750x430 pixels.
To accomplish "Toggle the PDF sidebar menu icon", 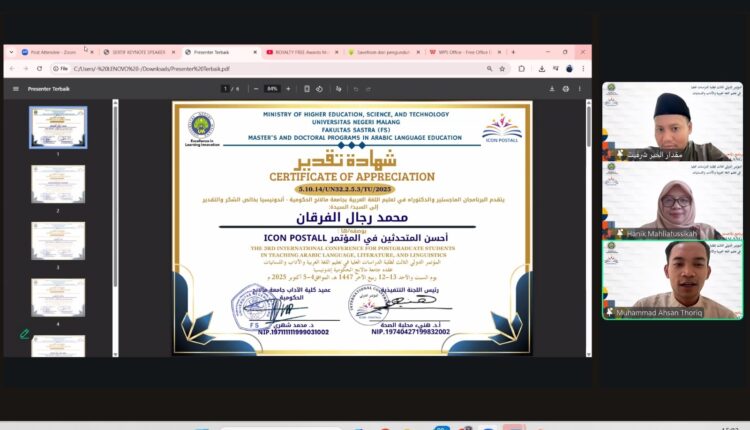I will click(x=16, y=89).
